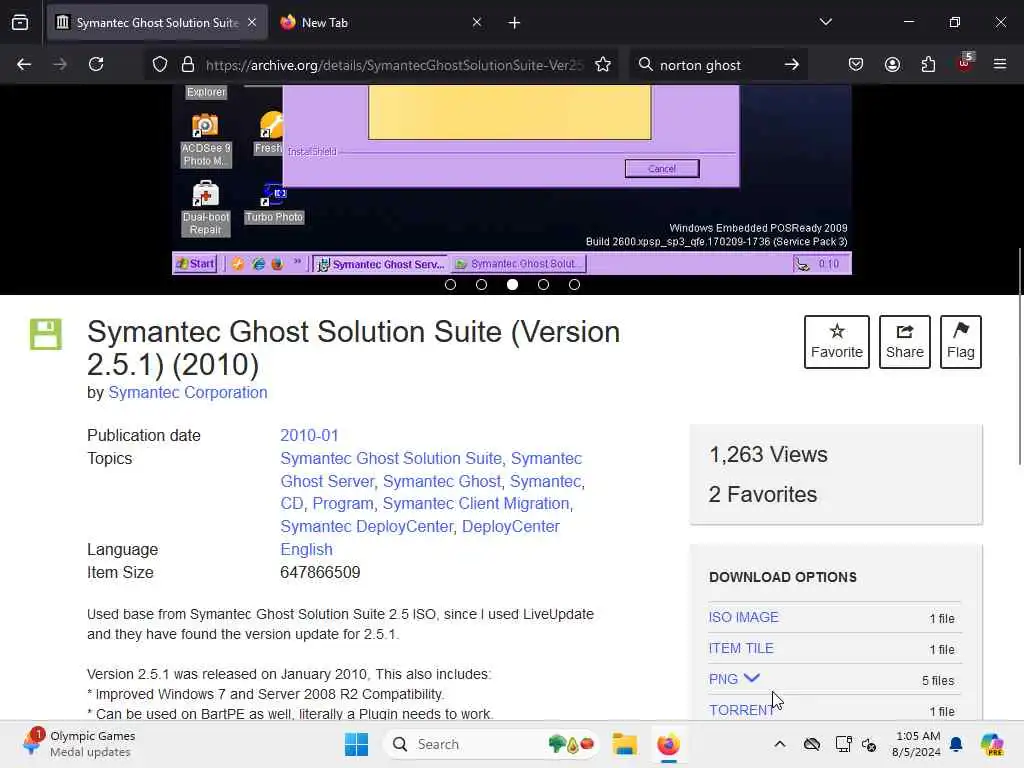Download the ISO IMAGE file
1024x768 pixels.
tap(743, 617)
